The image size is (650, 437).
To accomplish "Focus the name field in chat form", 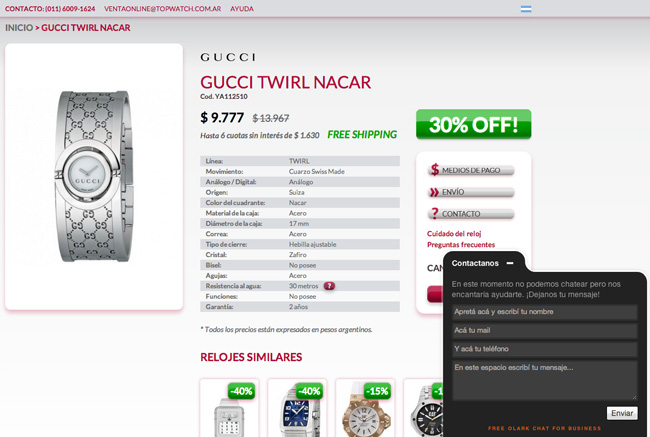I will pyautogui.click(x=545, y=312).
